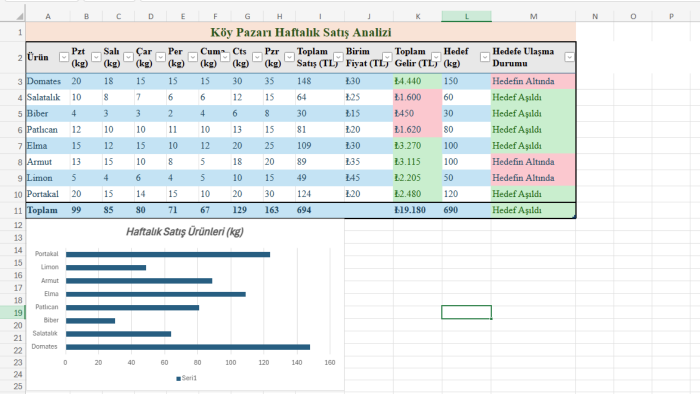Viewport: 700px width, 394px height.
Task: Click the selected cell L19
Action: click(x=467, y=312)
